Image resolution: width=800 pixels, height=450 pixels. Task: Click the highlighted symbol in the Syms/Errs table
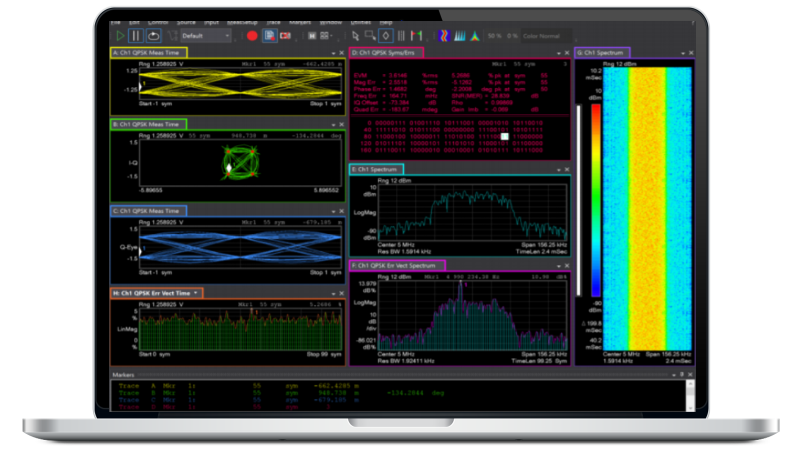(x=505, y=136)
